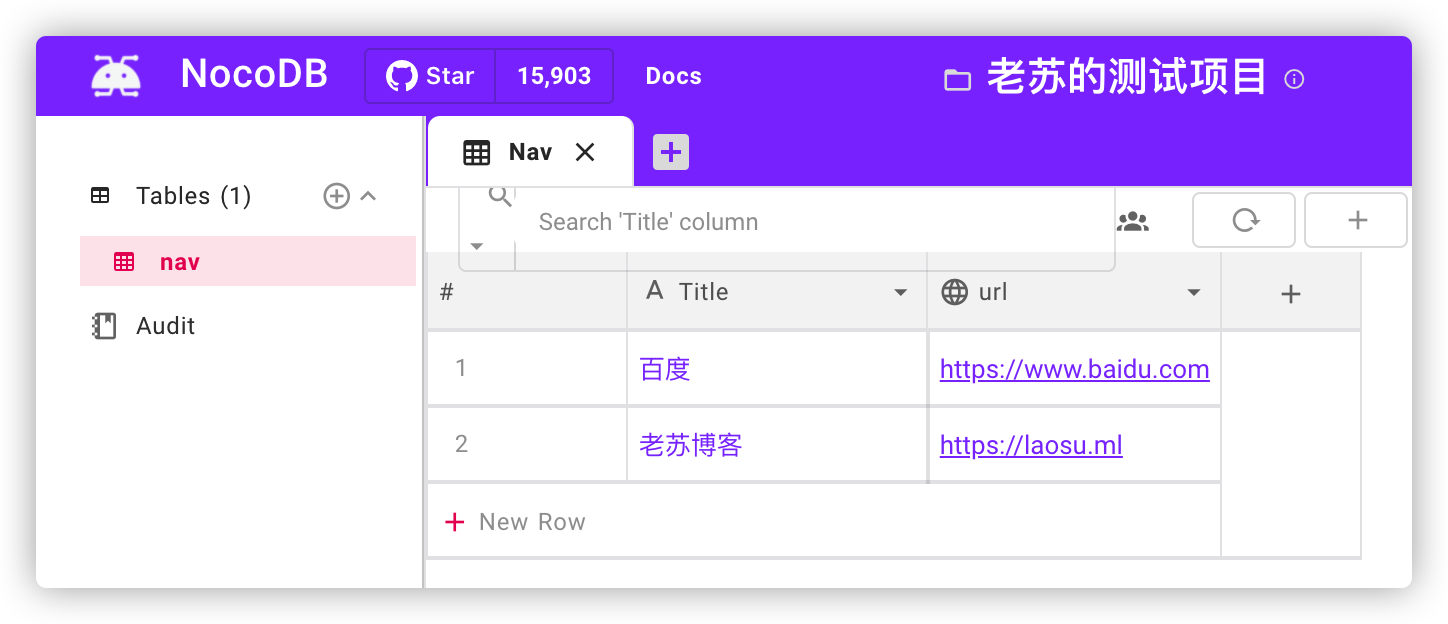Image resolution: width=1448 pixels, height=624 pixels.
Task: Click the project folder icon
Action: tap(957, 80)
